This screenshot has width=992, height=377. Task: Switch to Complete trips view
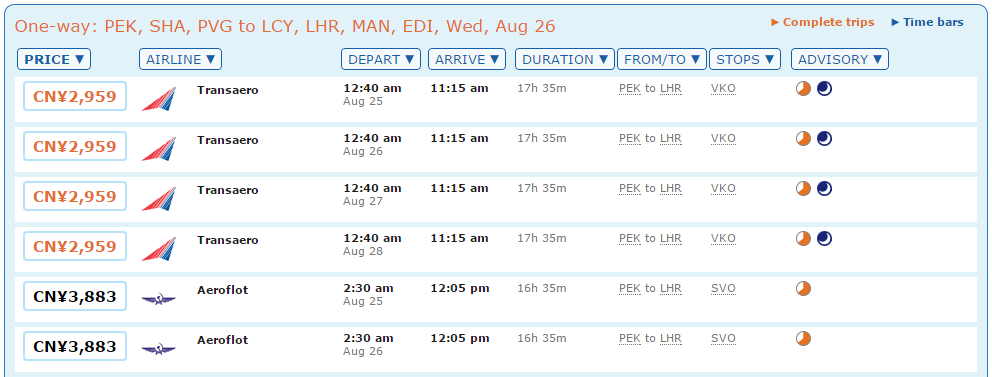(x=822, y=22)
